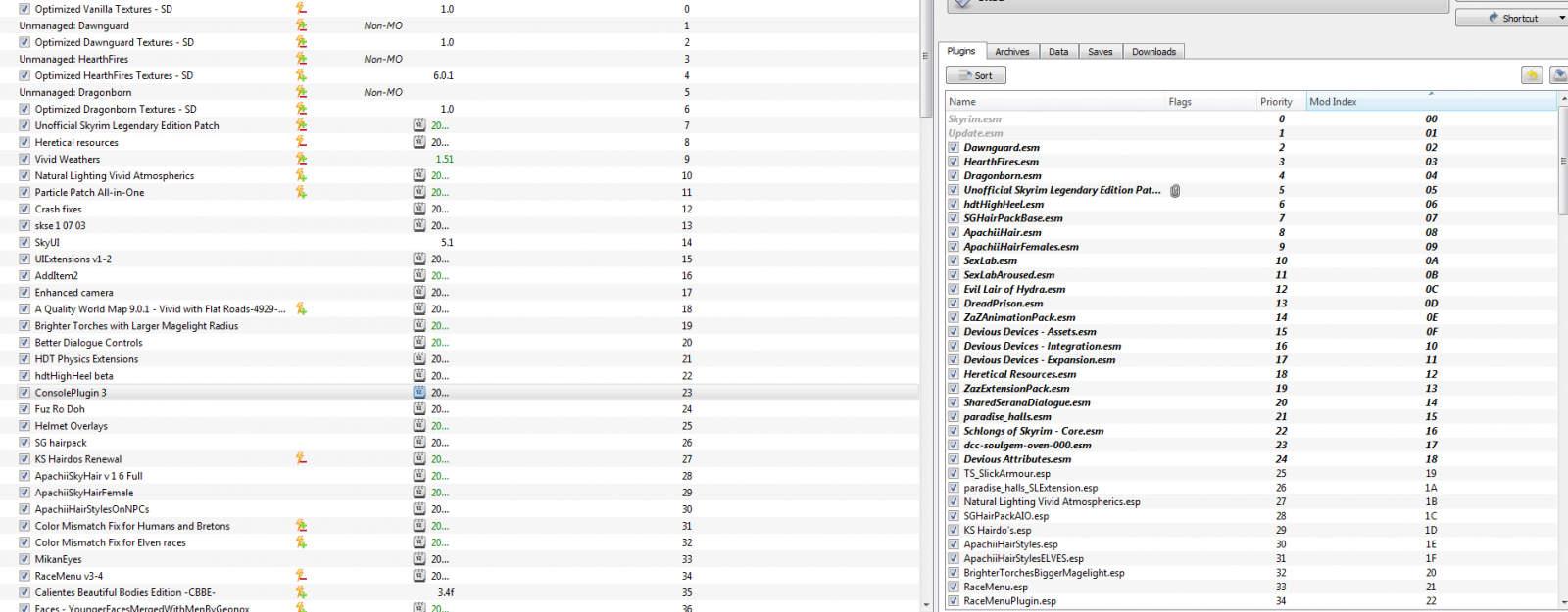Uncheck the Dawnguard.esm plugin
Viewport: 1568px width, 612px height.
click(954, 148)
